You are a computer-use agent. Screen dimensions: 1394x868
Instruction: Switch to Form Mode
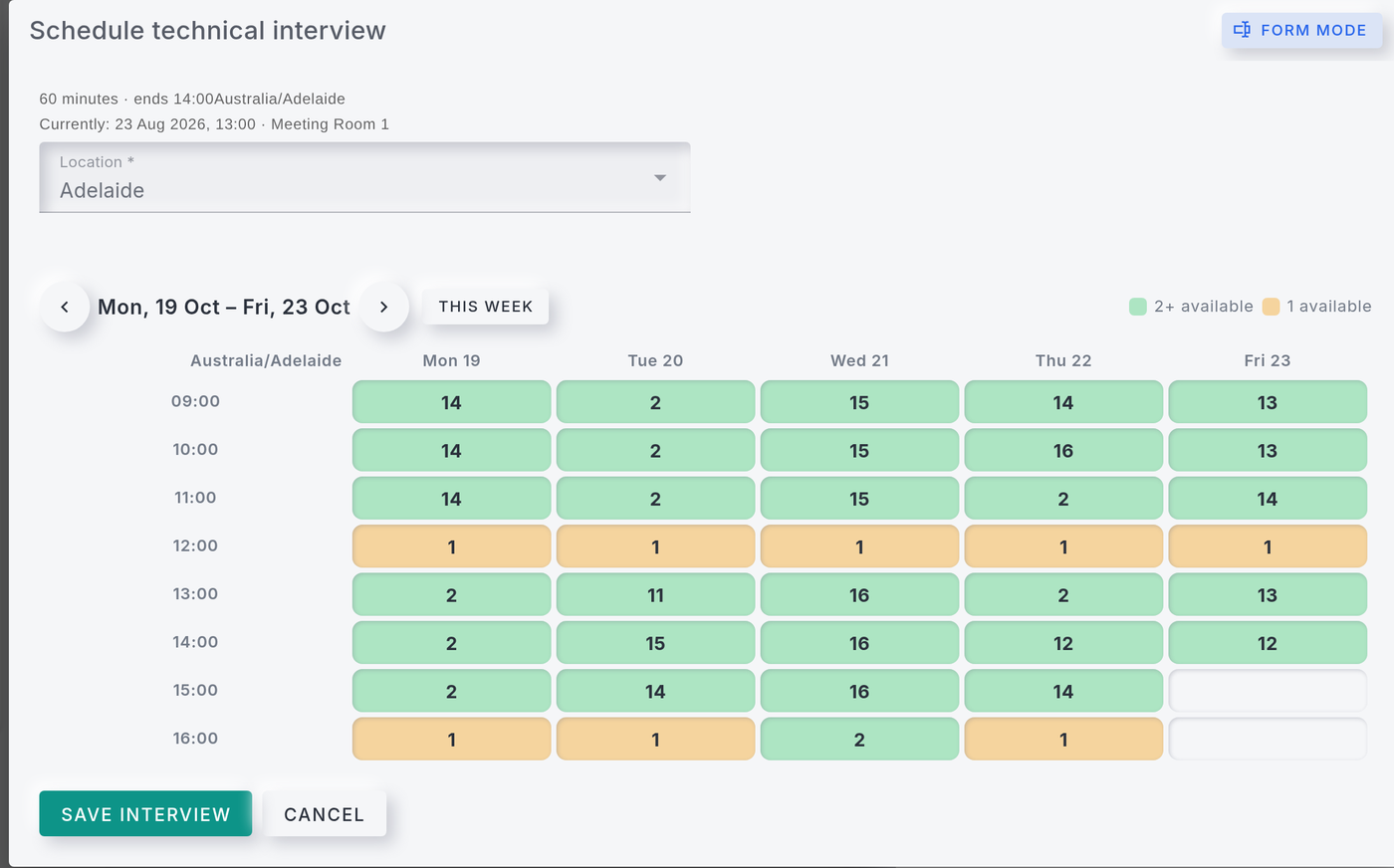1301,30
